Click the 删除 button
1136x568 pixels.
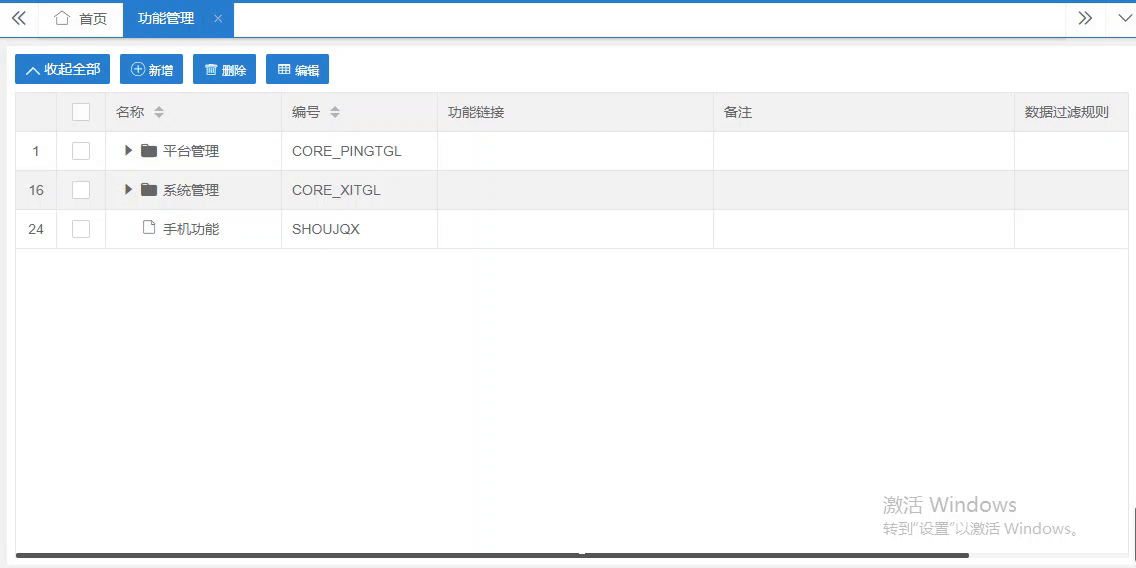(x=225, y=70)
